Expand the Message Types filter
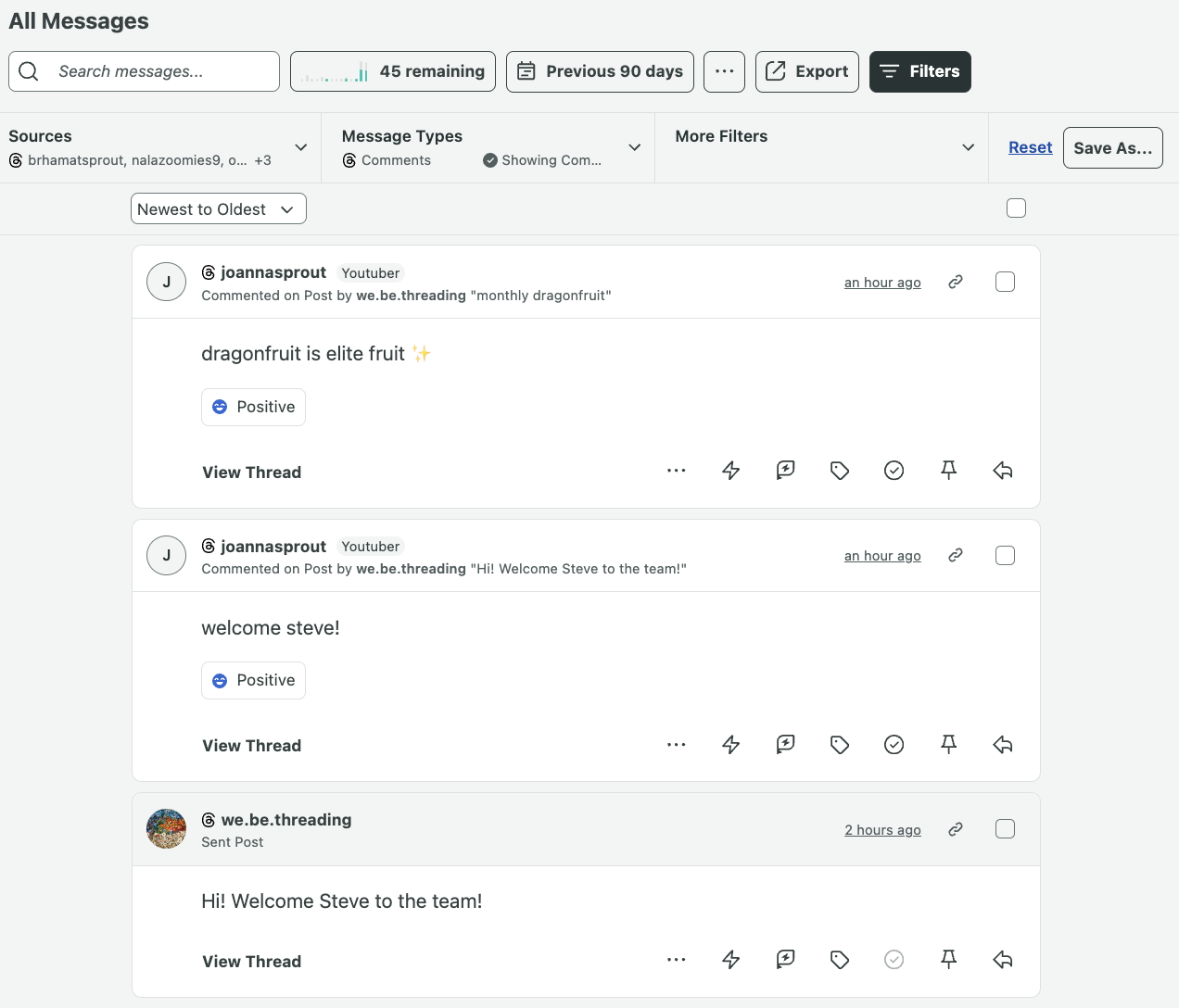 [634, 146]
